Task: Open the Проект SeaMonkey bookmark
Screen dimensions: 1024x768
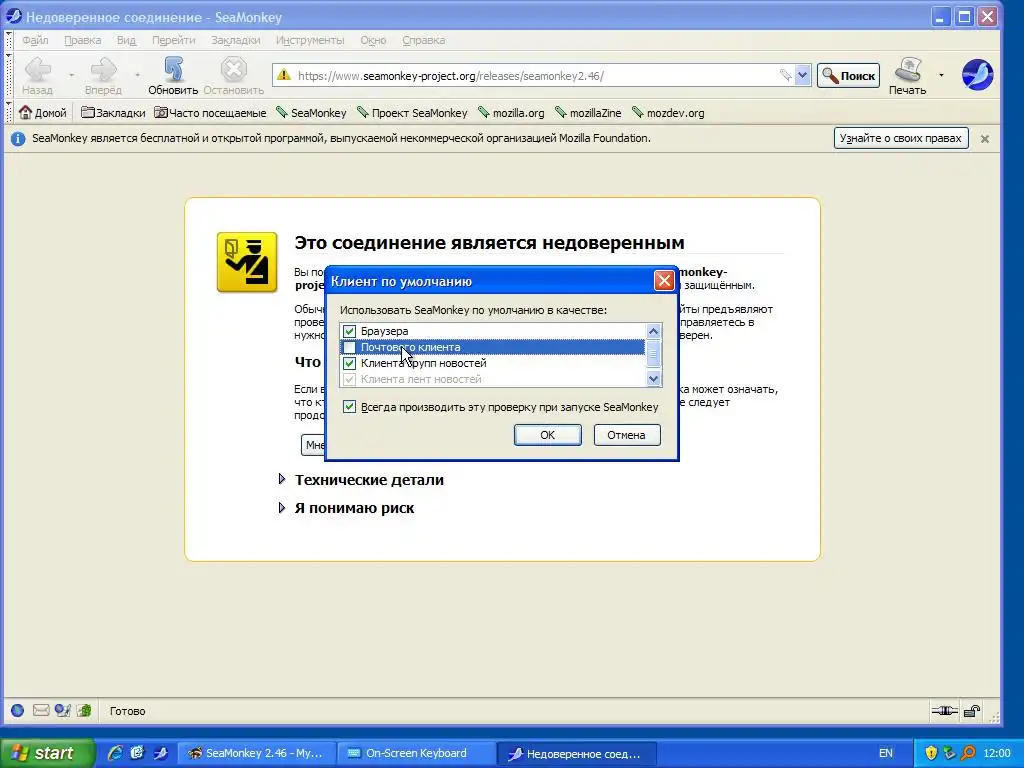Action: pyautogui.click(x=412, y=113)
